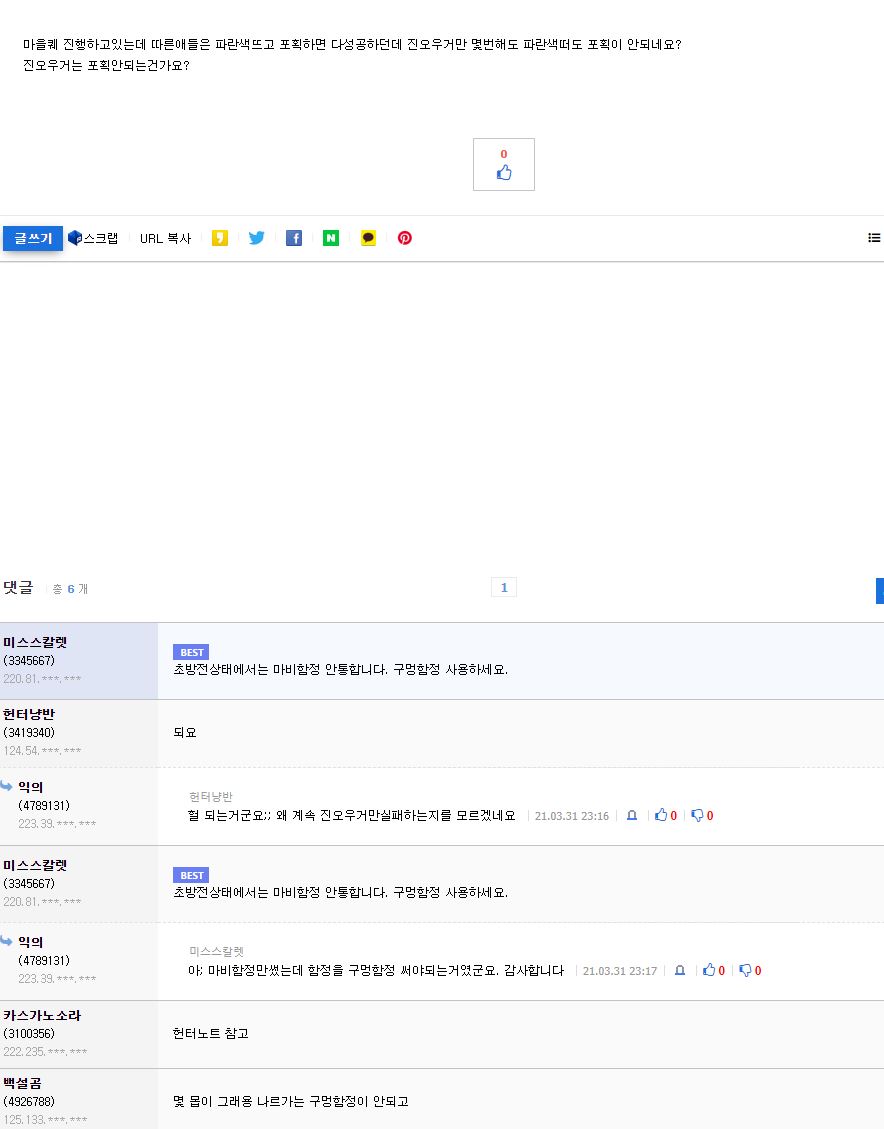This screenshot has height=1129, width=884.
Task: Copy the post link via URL 복사
Action: point(165,238)
